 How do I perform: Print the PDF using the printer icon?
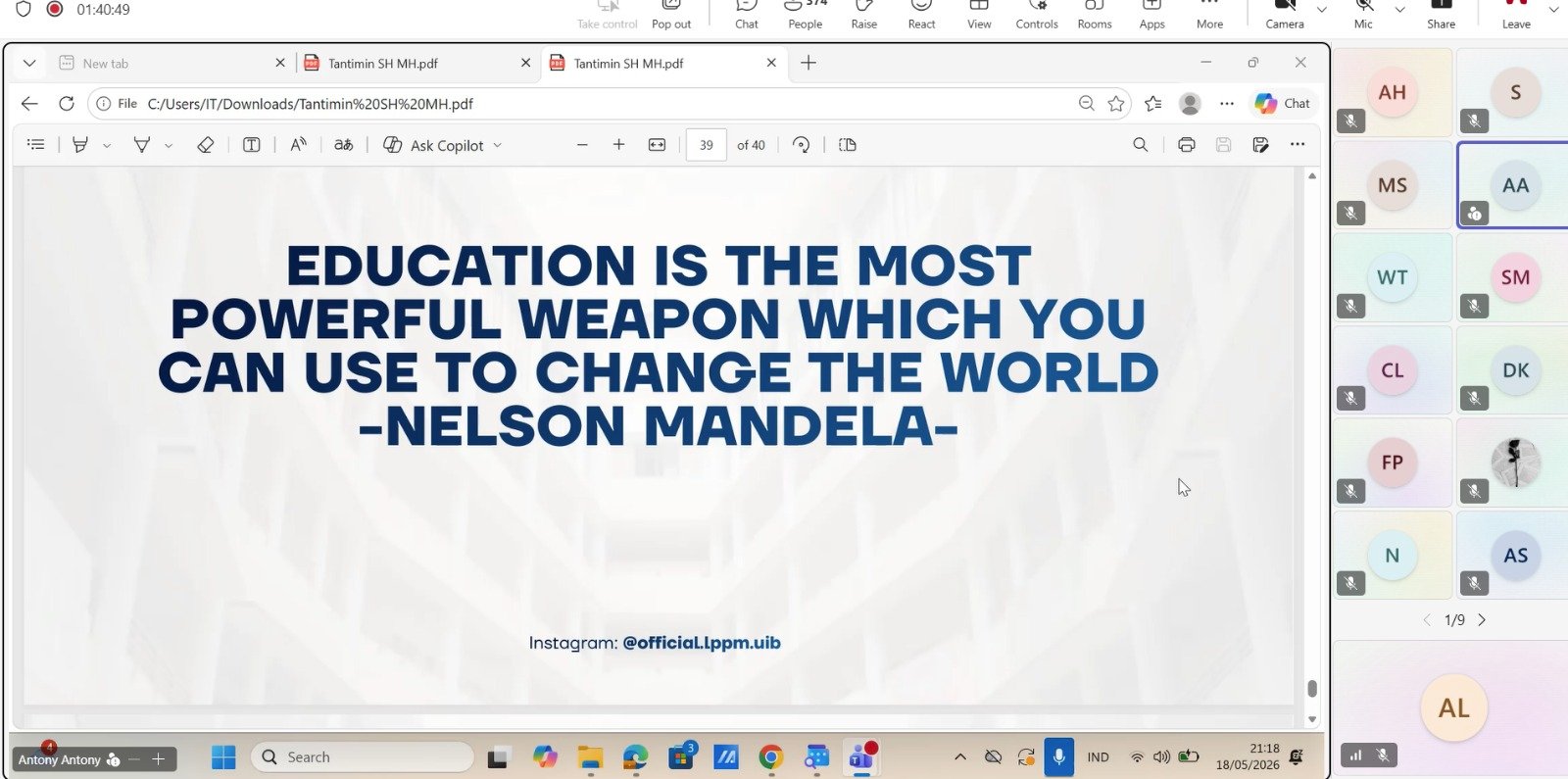coord(1186,145)
